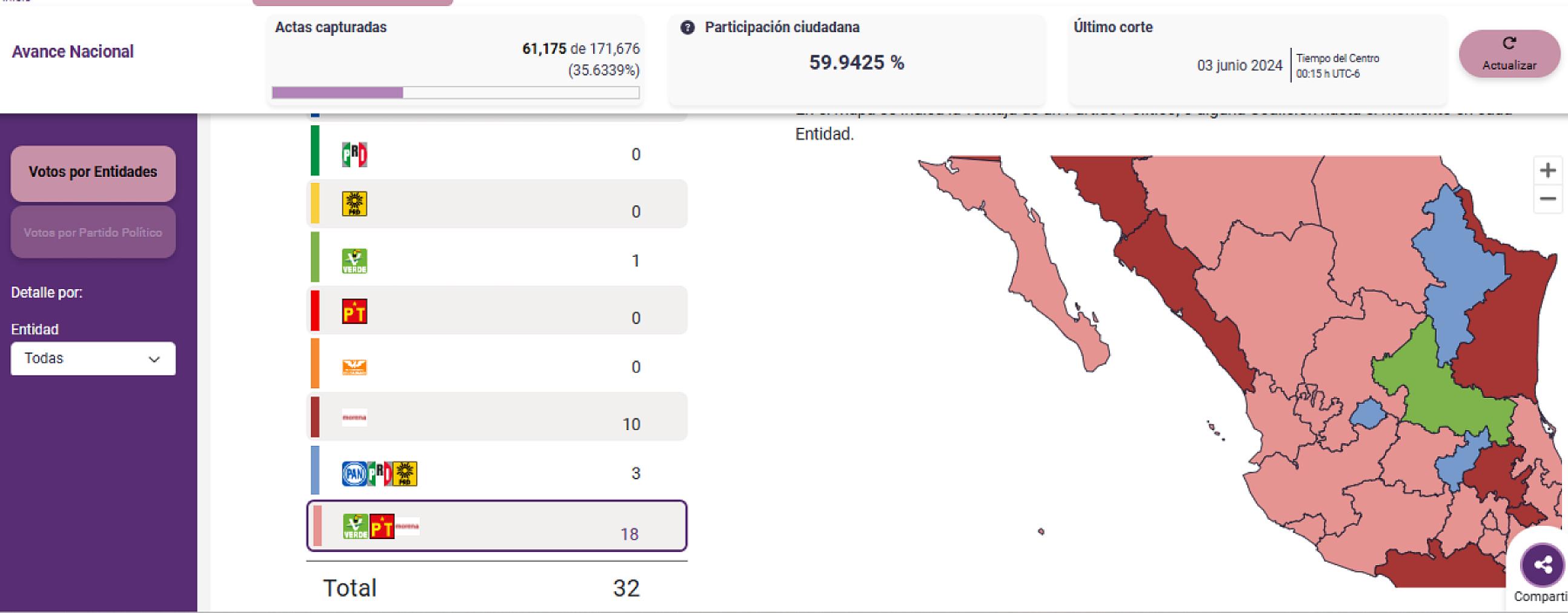This screenshot has height=613, width=1568.
Task: Click the red PT party logo
Action: [354, 312]
